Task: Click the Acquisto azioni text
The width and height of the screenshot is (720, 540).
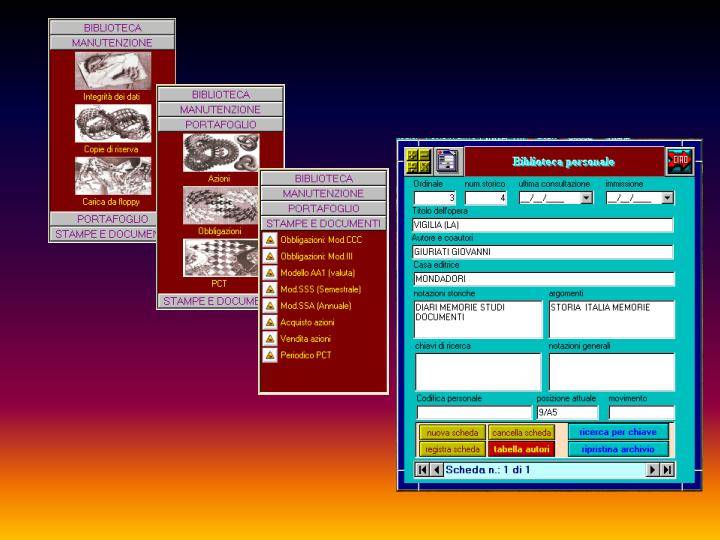Action: click(307, 322)
